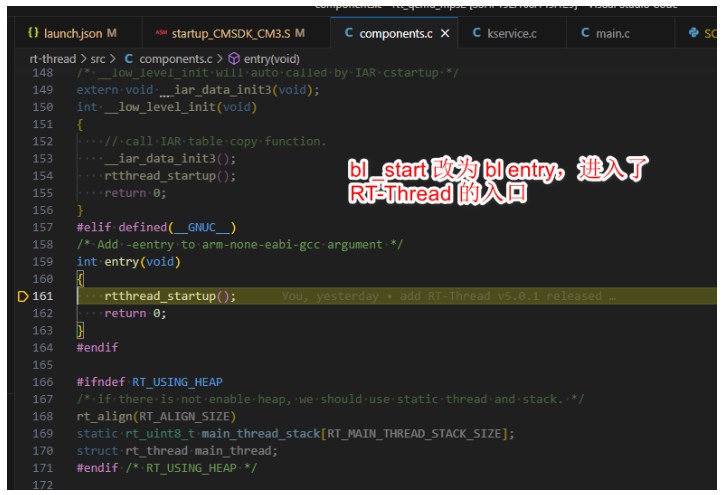Open entry(void) symbol in breadcrumb

click(272, 59)
